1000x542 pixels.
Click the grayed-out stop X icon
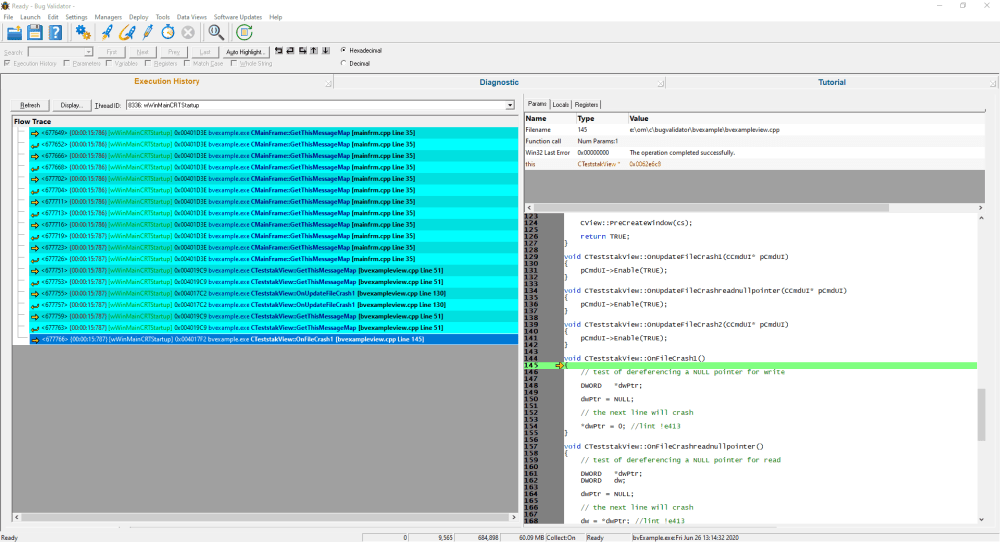[x=188, y=33]
